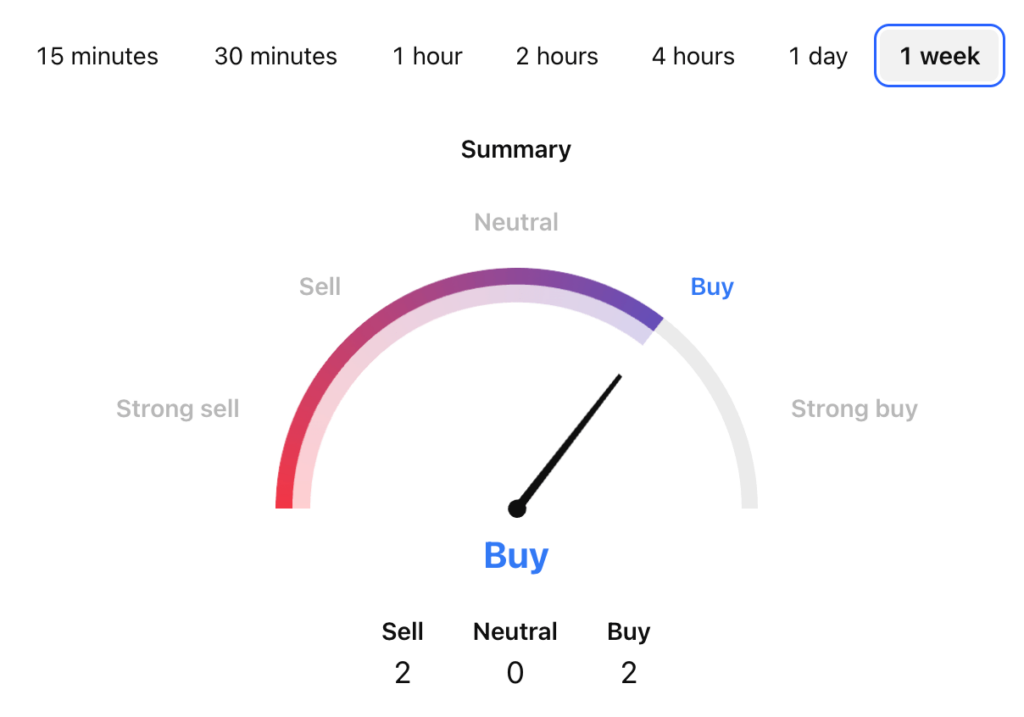The width and height of the screenshot is (1024, 717).
Task: Click the Strong sell gauge label
Action: [177, 408]
